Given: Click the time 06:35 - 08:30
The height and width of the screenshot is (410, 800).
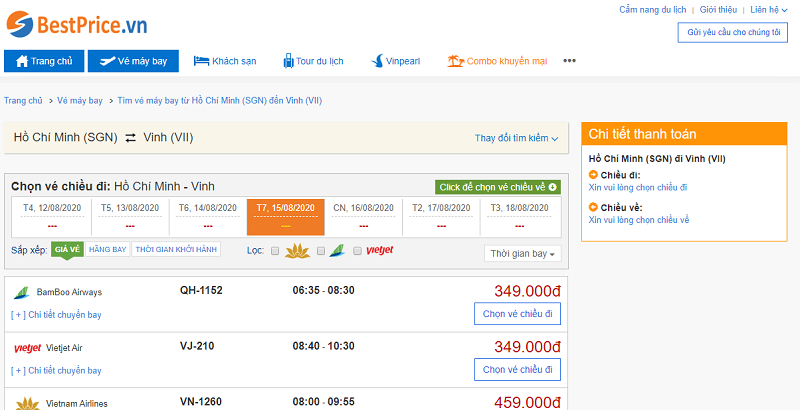Looking at the screenshot, I should coord(323,290).
